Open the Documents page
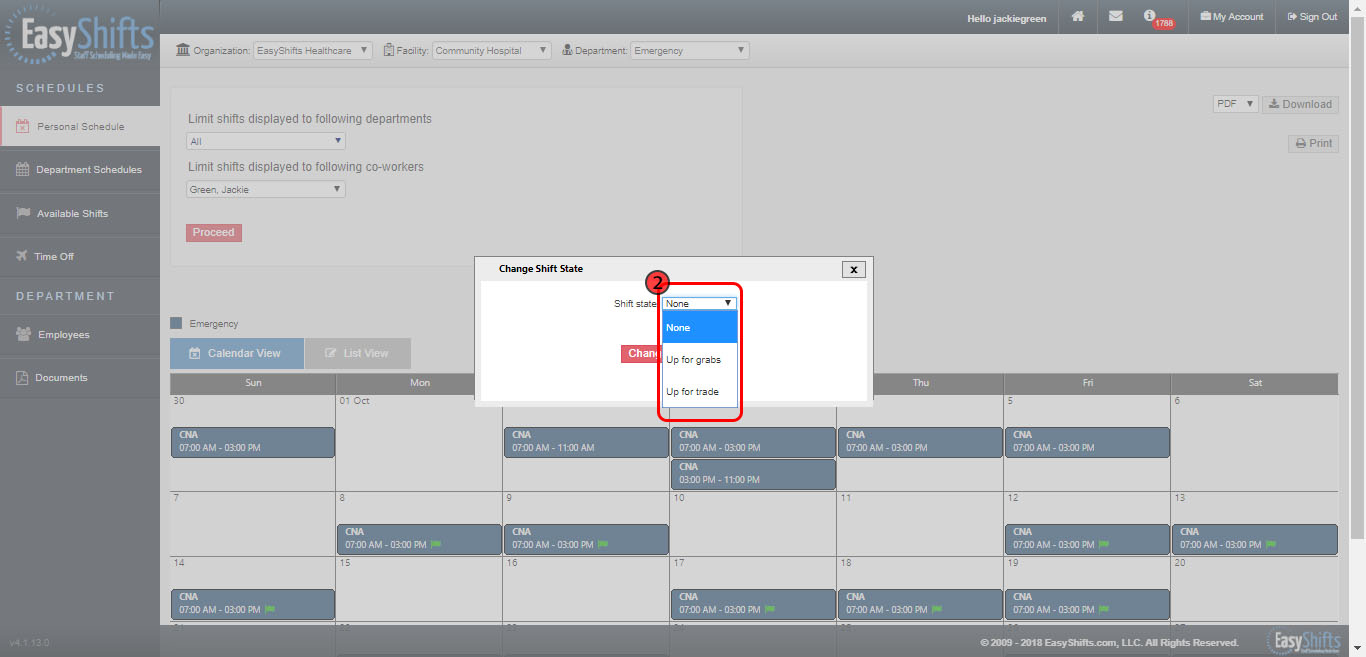This screenshot has width=1366, height=657. pos(80,378)
